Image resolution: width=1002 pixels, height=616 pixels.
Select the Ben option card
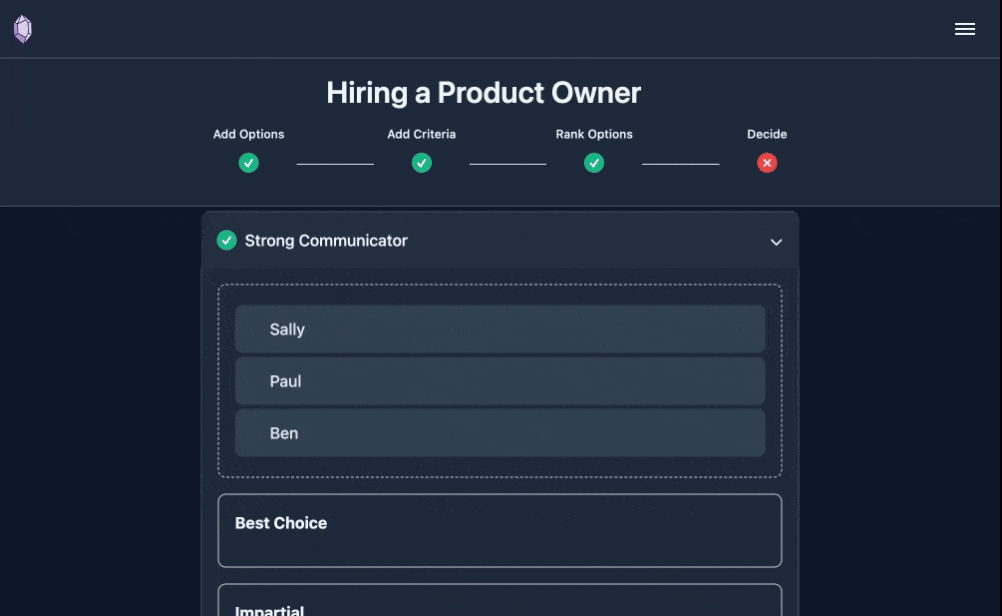pyautogui.click(x=500, y=433)
